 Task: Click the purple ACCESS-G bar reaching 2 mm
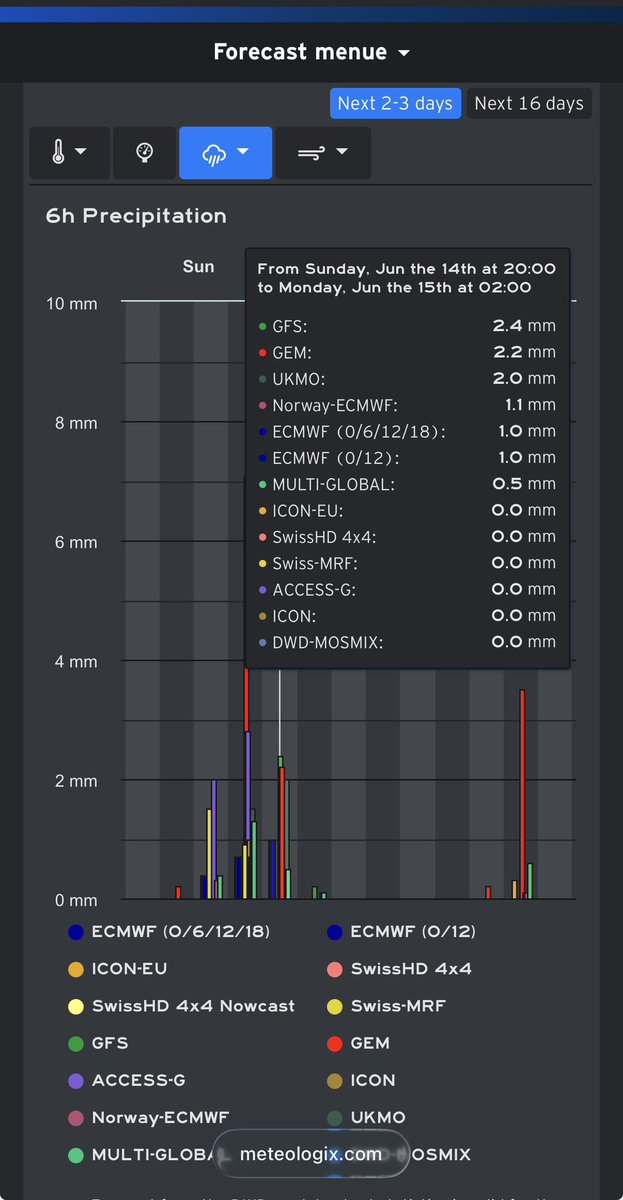click(x=213, y=839)
